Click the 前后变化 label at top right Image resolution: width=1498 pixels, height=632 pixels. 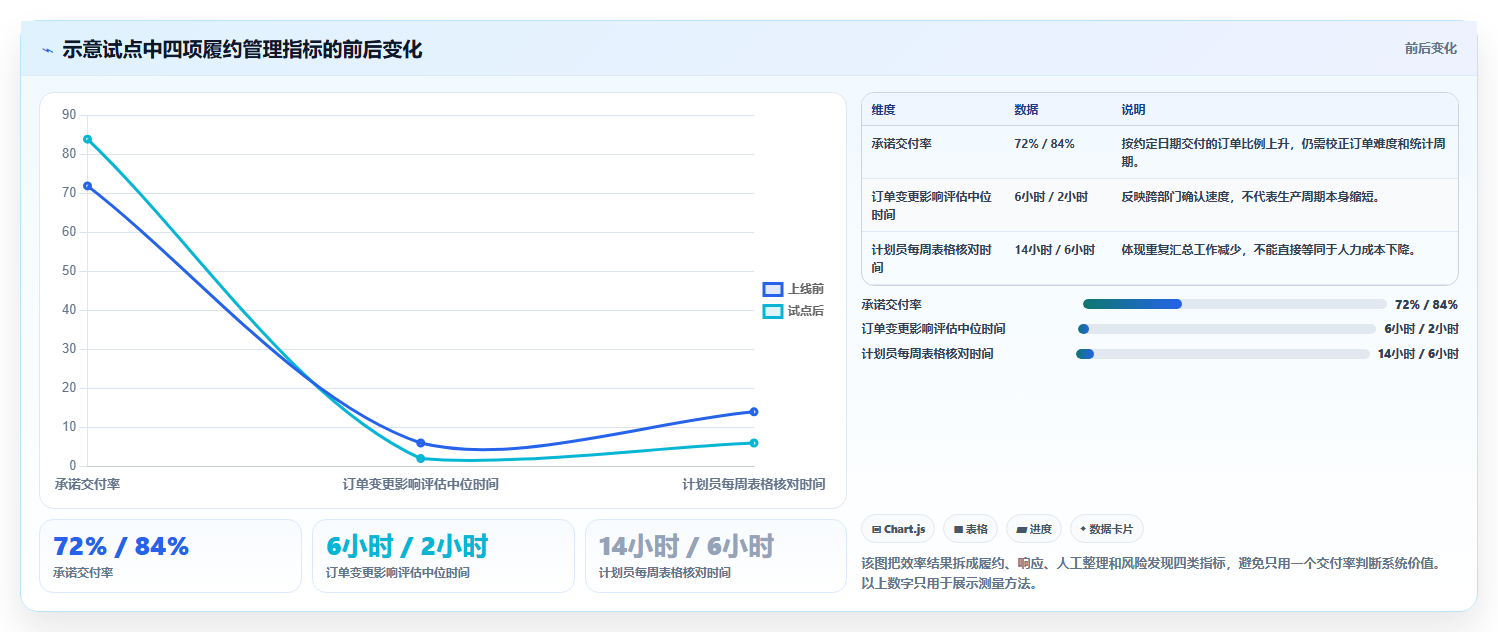click(1430, 48)
